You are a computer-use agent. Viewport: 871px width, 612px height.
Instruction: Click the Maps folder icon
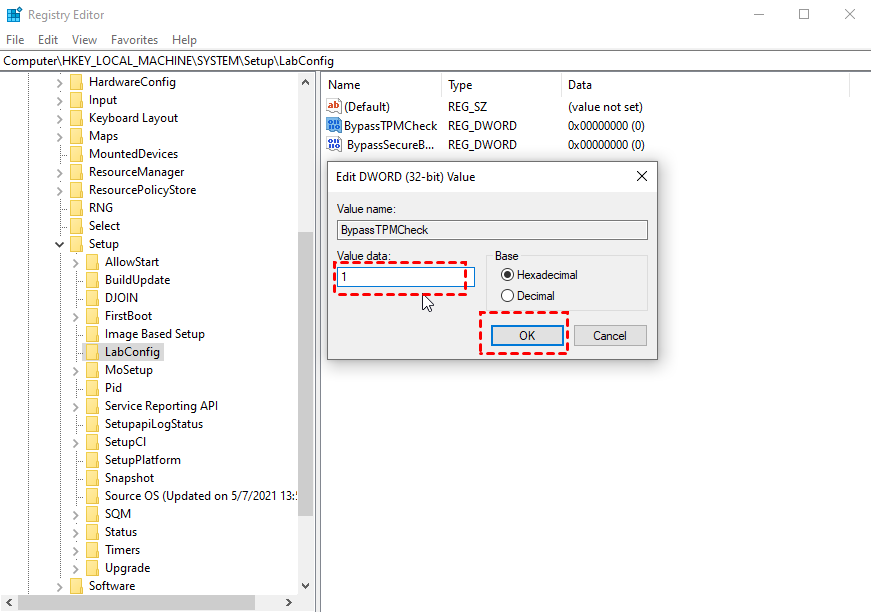(77, 136)
